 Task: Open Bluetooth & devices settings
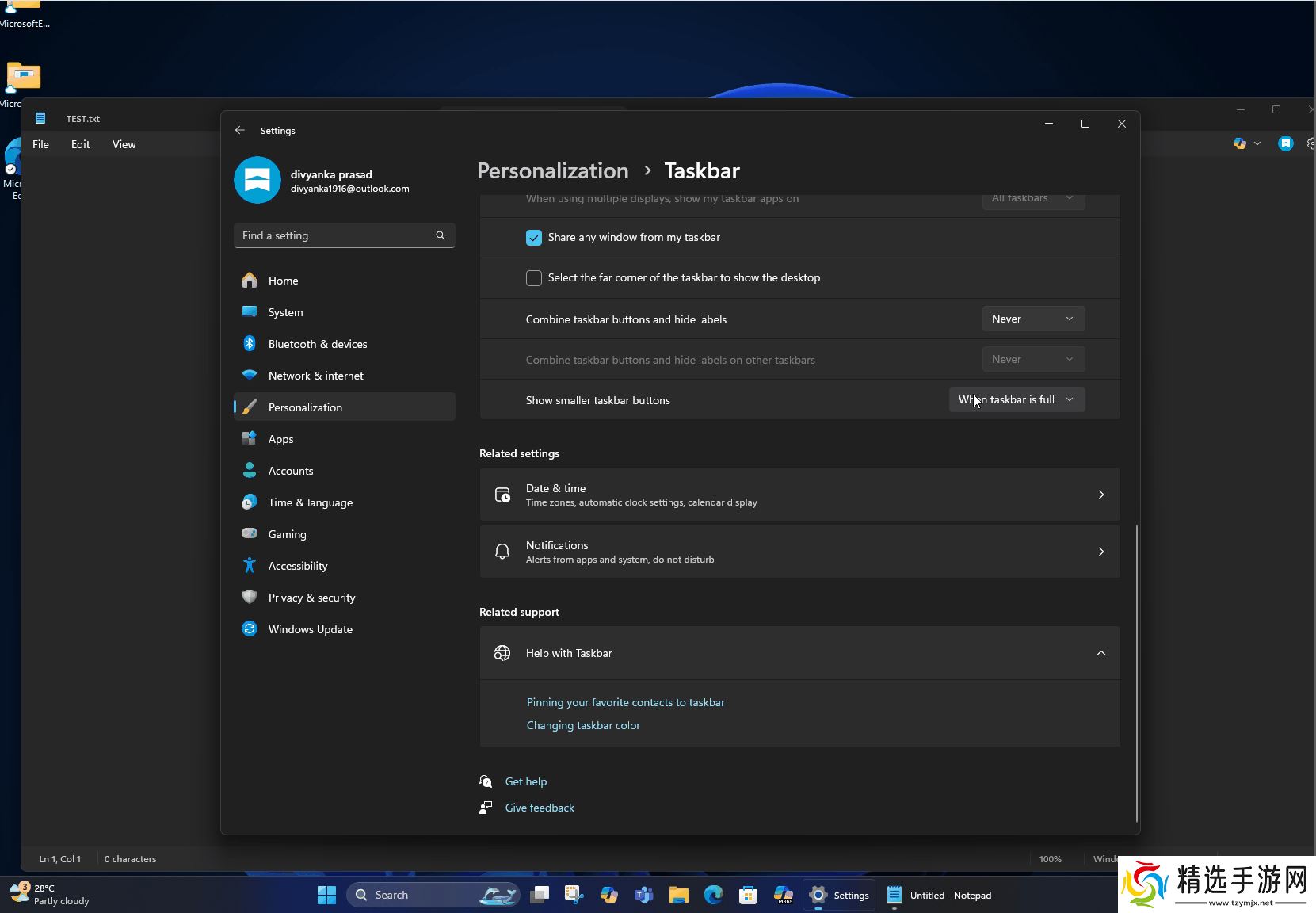tap(317, 344)
